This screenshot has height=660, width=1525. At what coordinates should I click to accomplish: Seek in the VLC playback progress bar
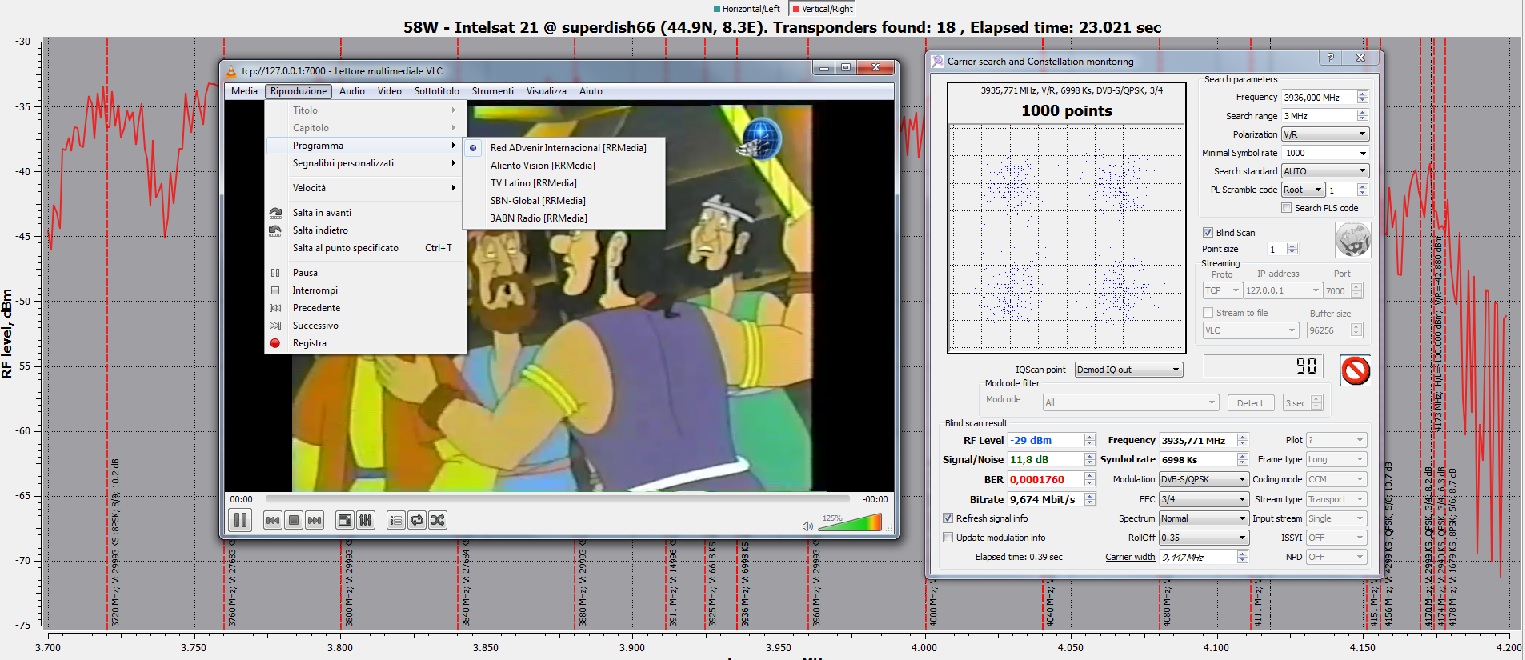point(558,498)
